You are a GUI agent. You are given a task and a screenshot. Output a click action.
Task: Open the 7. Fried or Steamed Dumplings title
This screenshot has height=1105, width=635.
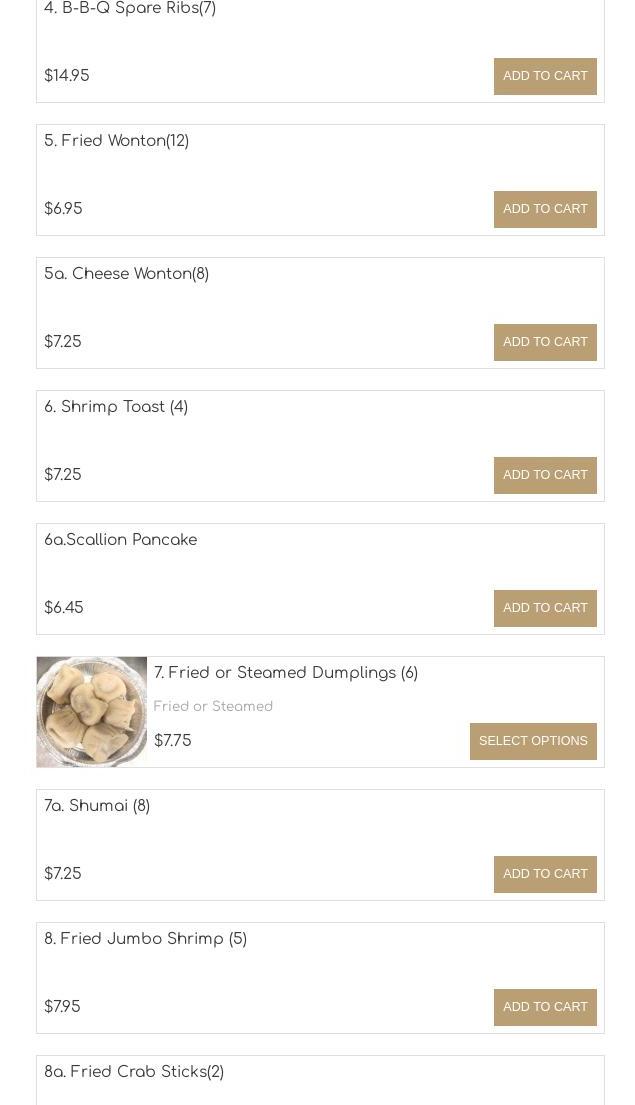coord(286,673)
